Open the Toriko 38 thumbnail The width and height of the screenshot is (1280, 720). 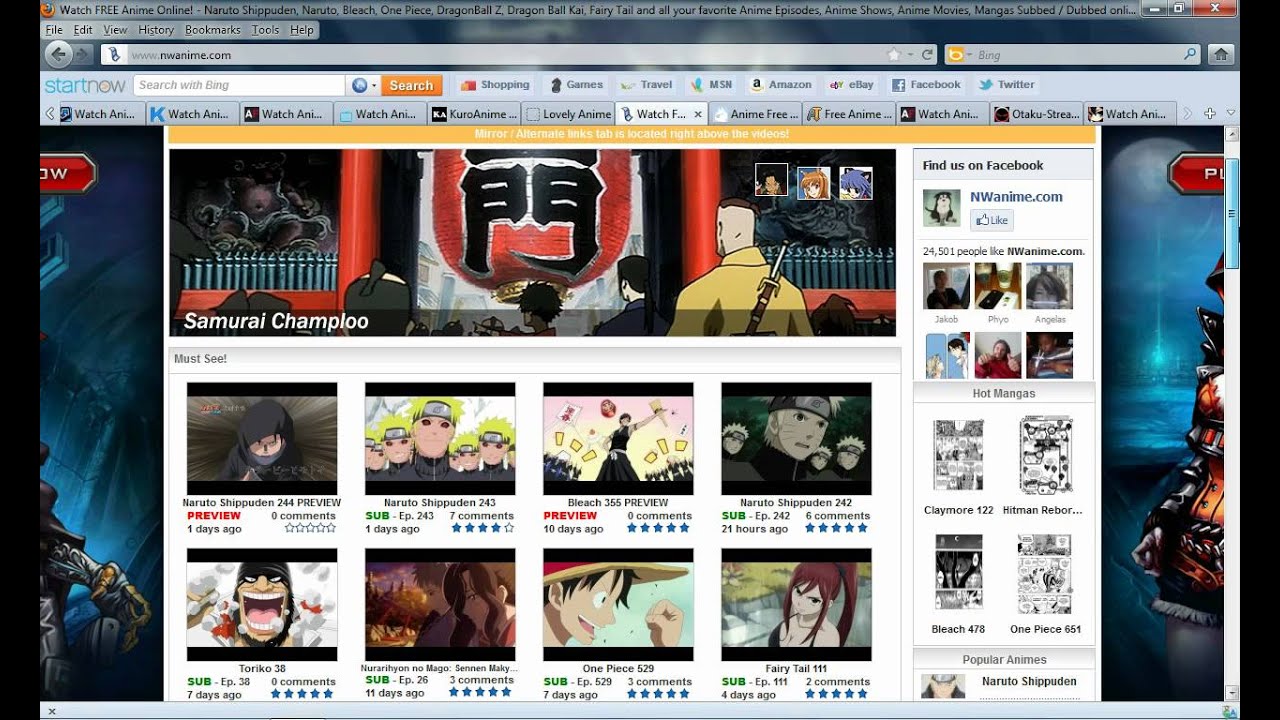tap(262, 605)
